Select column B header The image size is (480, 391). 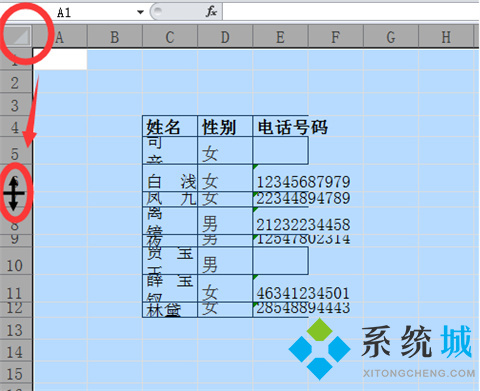[115, 37]
